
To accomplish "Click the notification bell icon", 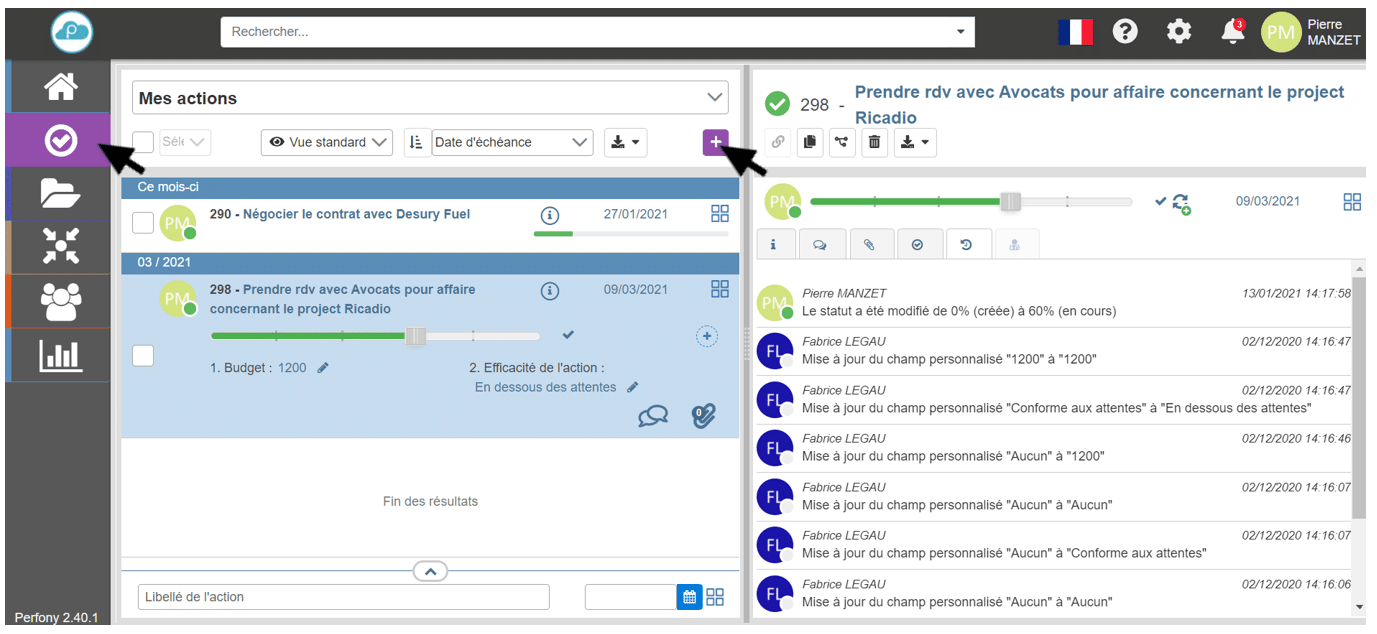I will (x=1233, y=32).
